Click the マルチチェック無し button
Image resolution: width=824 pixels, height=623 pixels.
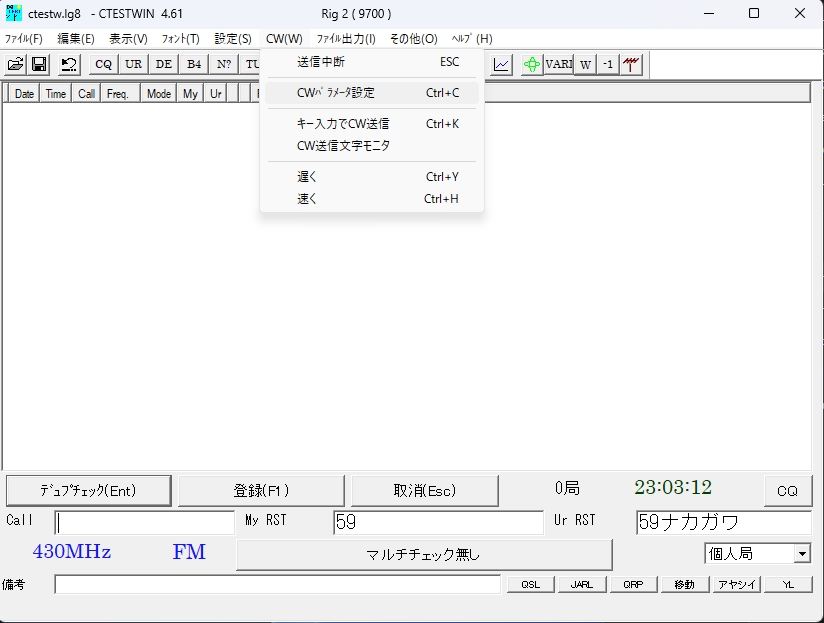pyautogui.click(x=424, y=554)
